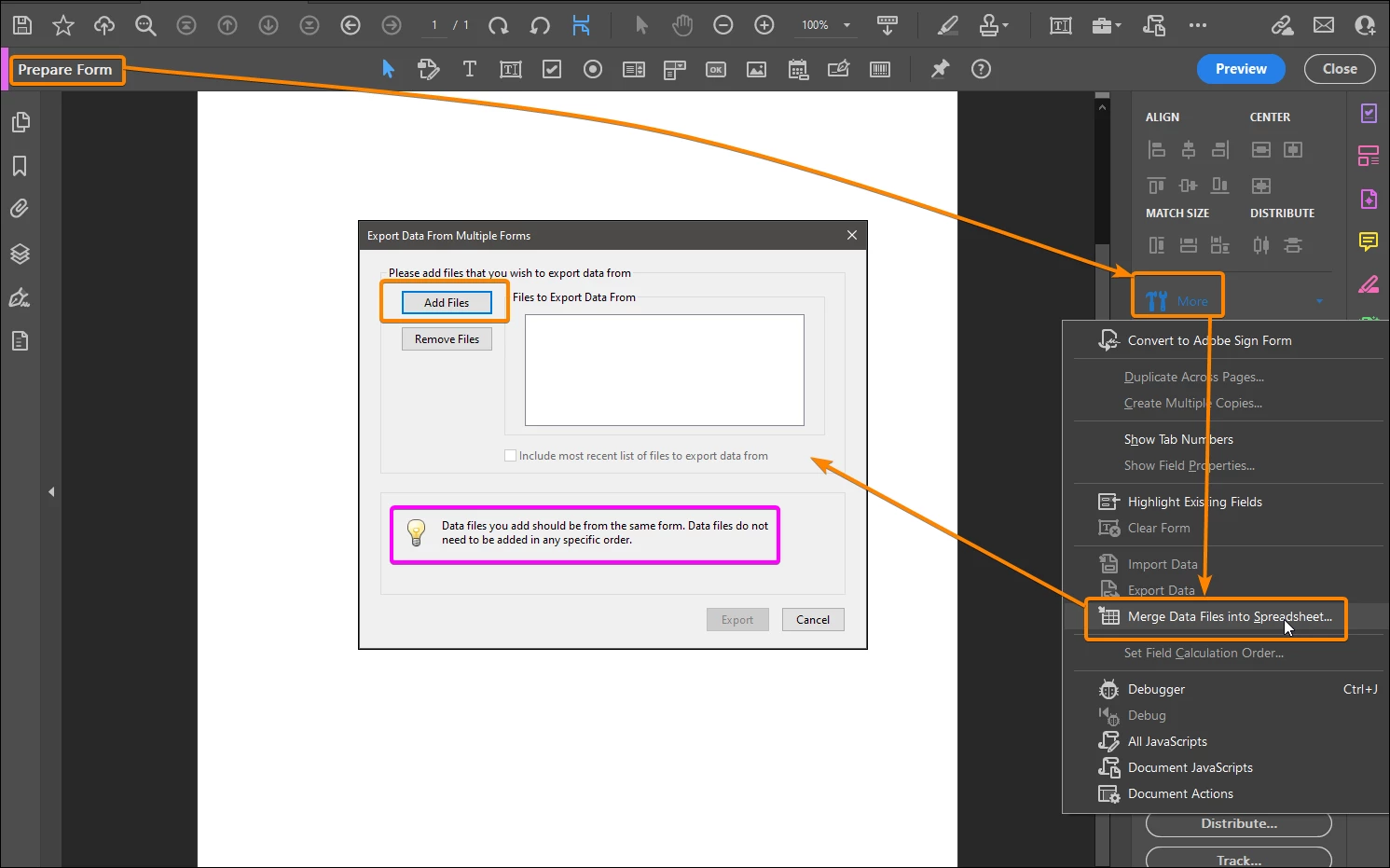Image resolution: width=1390 pixels, height=868 pixels.
Task: Select the Add Text tool (T)
Action: (469, 69)
